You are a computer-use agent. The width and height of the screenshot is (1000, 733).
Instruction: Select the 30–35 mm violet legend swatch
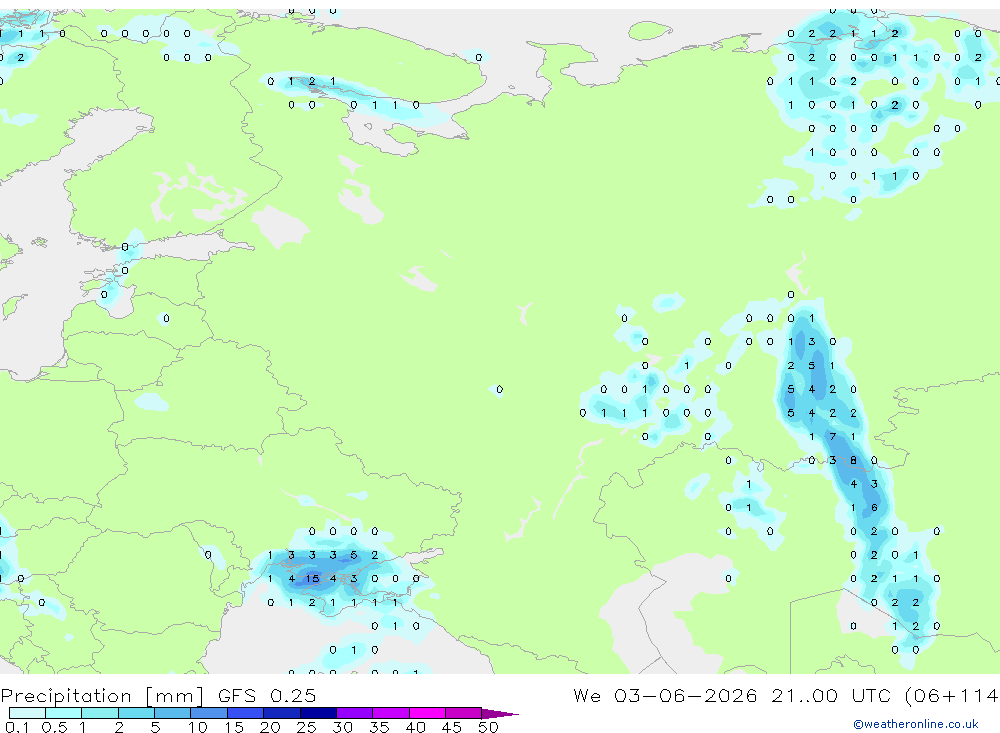tap(355, 713)
